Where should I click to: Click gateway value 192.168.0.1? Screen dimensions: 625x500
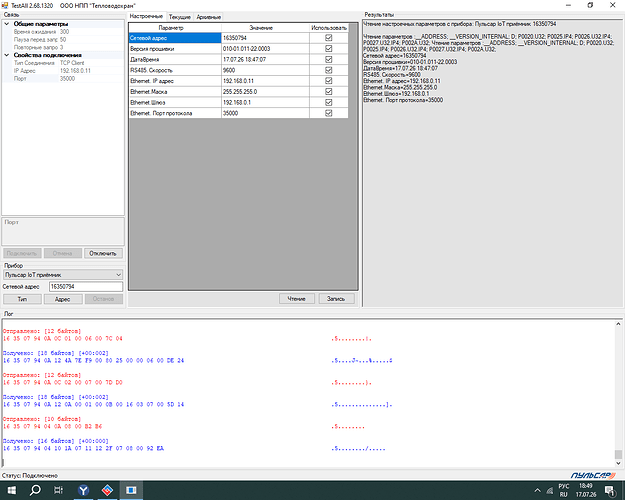click(x=265, y=102)
